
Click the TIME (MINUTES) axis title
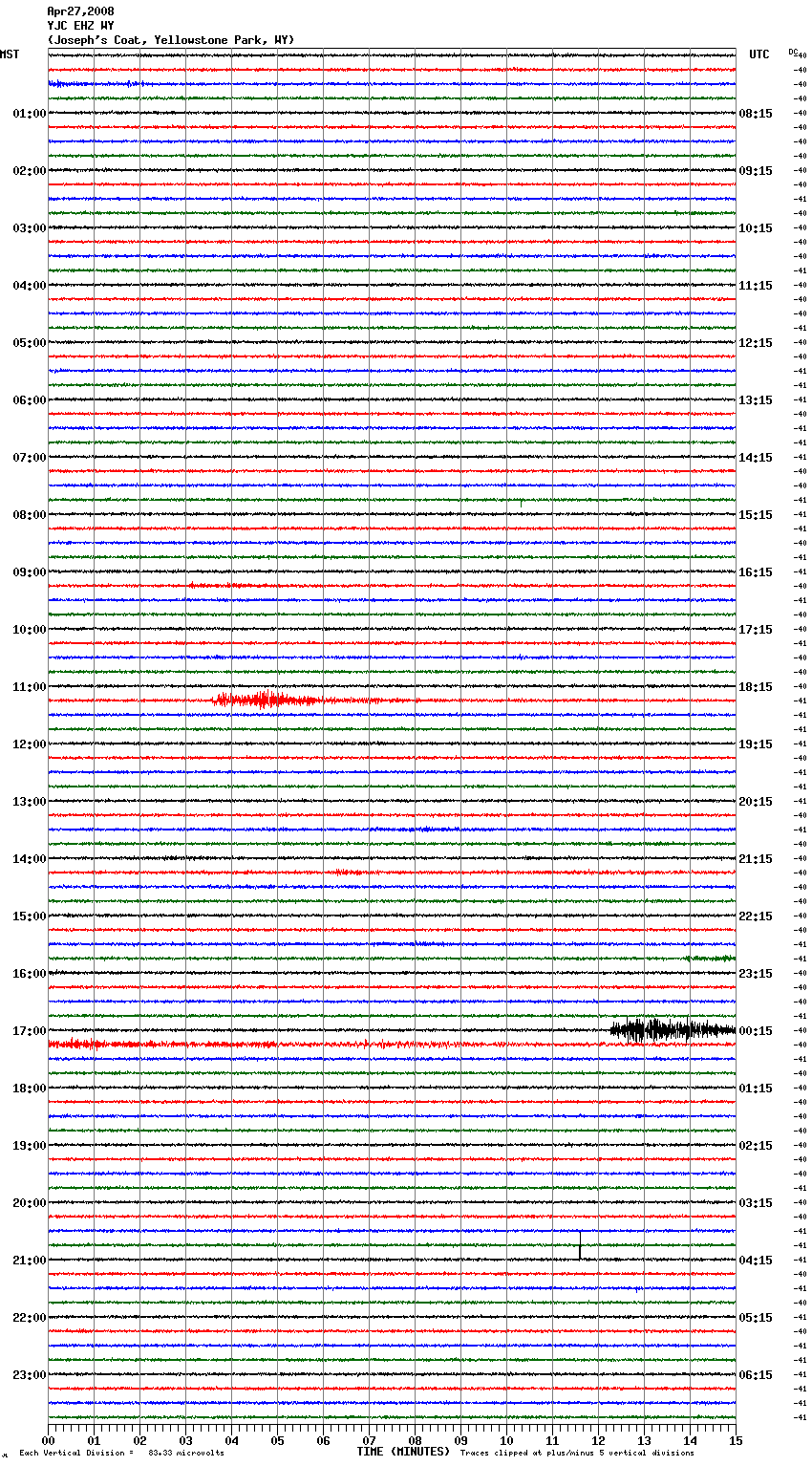click(403, 1452)
